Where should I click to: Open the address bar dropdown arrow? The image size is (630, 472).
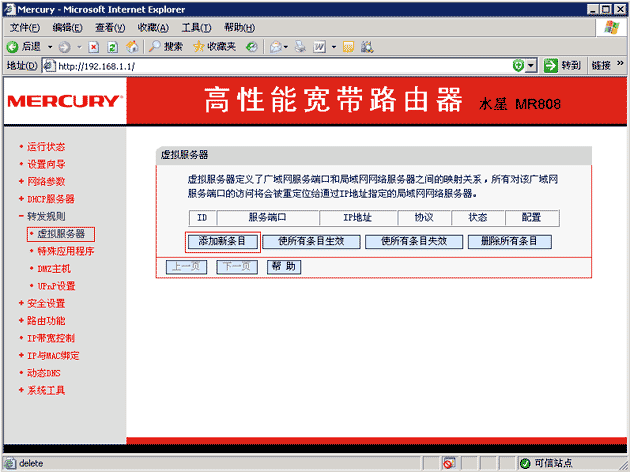(531, 65)
